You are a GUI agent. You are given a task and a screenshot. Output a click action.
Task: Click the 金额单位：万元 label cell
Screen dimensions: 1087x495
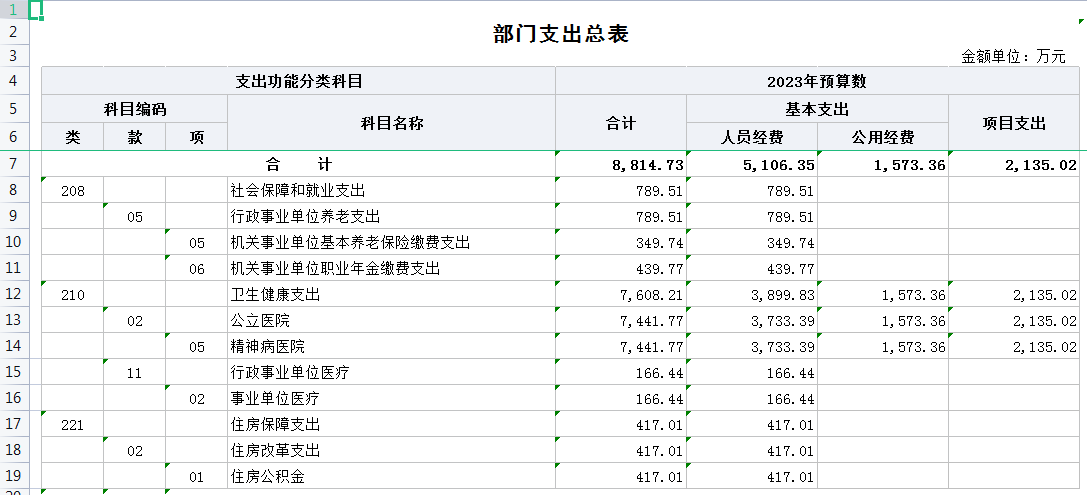pyautogui.click(x=1012, y=57)
